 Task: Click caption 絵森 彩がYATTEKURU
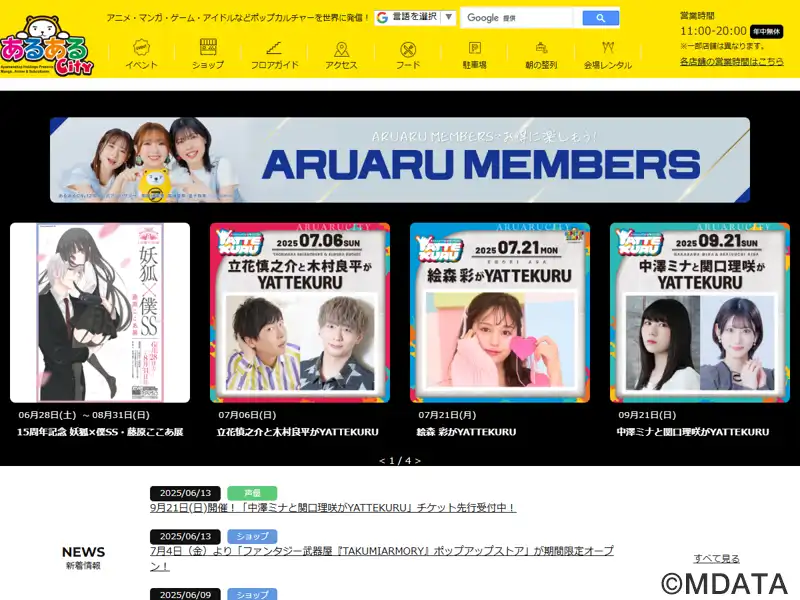[466, 432]
